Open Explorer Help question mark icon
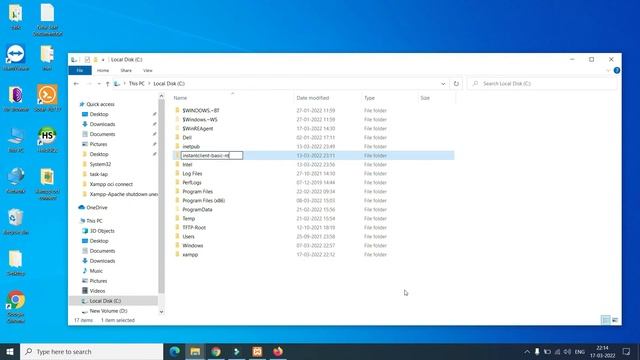This screenshot has height=360, width=640. tap(617, 70)
